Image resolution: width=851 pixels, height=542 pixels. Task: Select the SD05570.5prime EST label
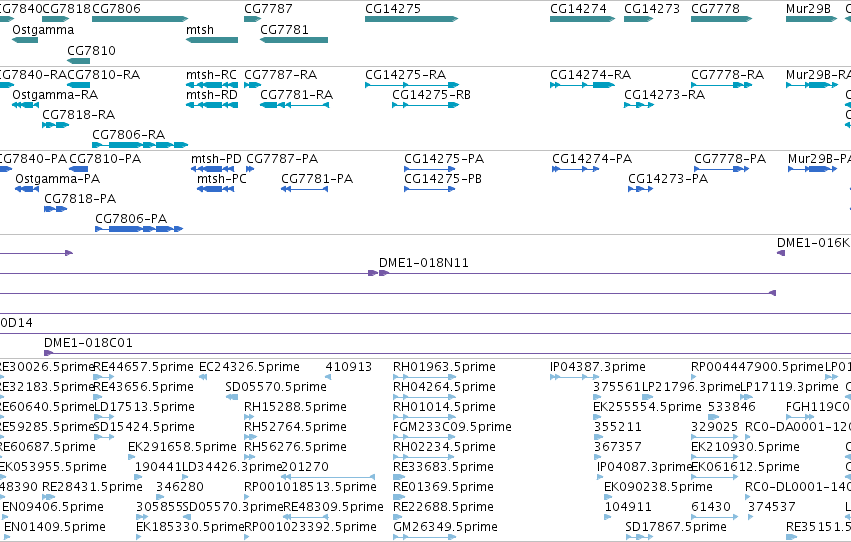(276, 387)
